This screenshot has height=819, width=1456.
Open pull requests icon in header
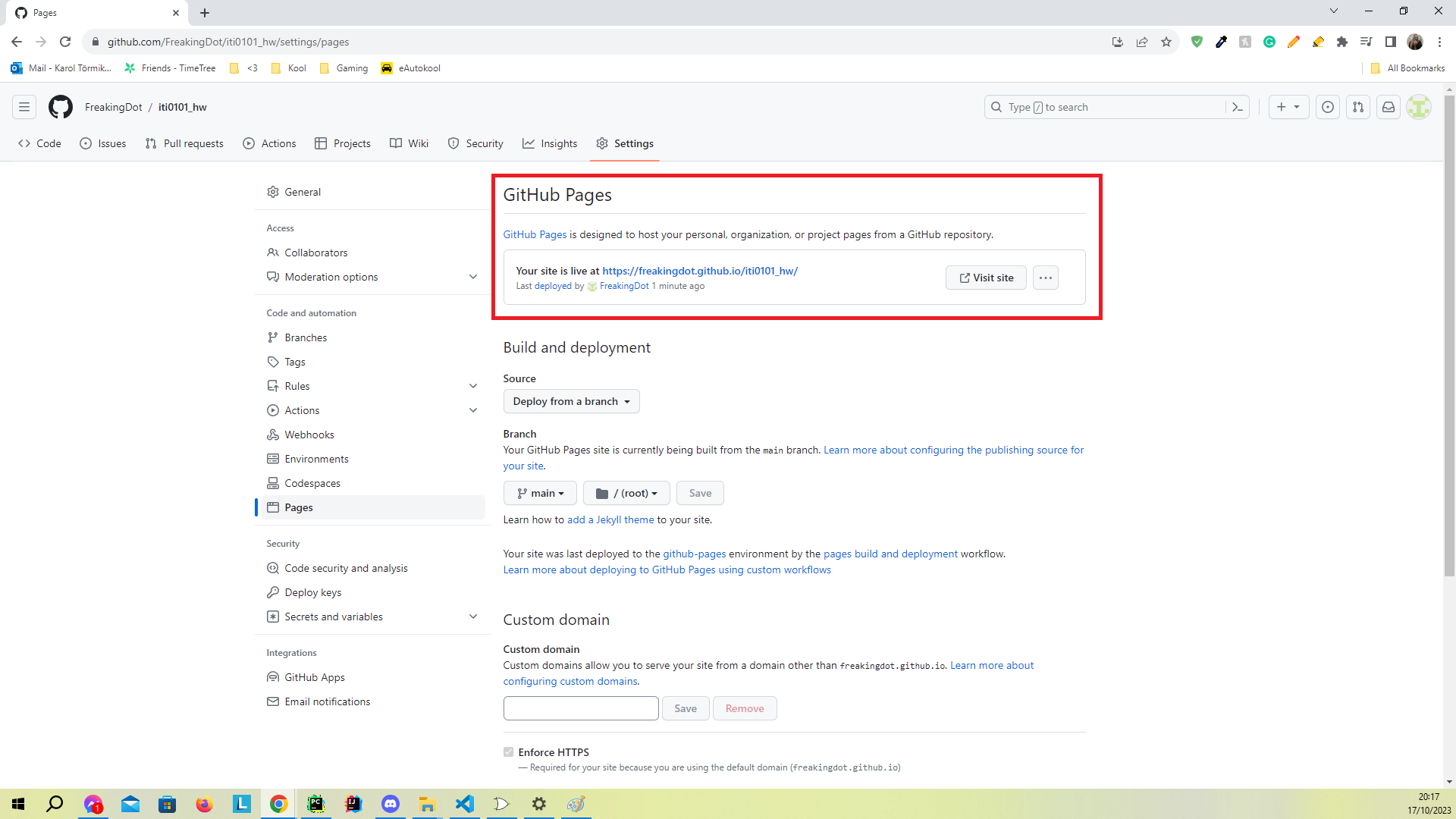[1358, 107]
